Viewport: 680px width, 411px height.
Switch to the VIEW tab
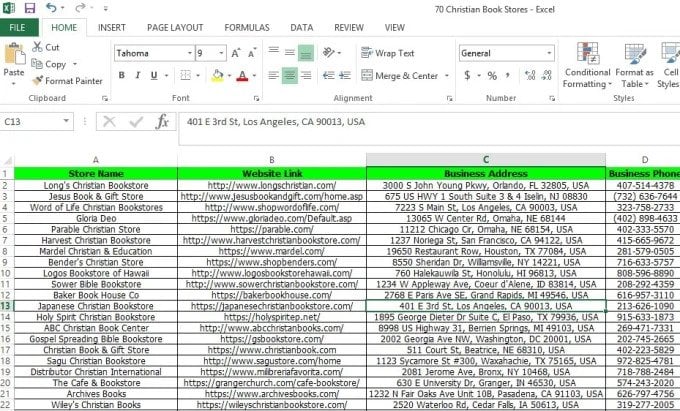pos(395,27)
